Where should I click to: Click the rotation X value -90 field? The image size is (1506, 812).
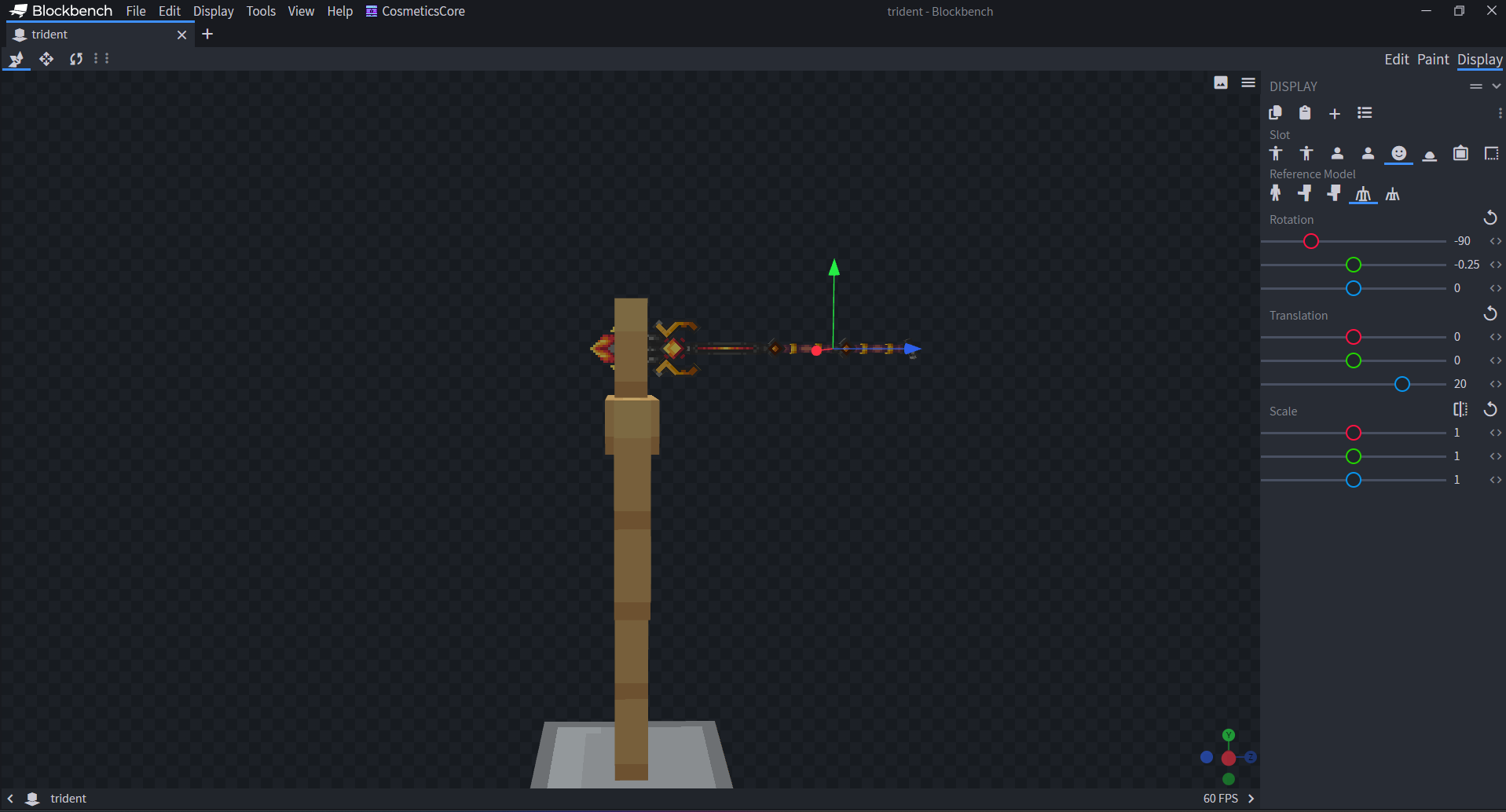[x=1464, y=241]
